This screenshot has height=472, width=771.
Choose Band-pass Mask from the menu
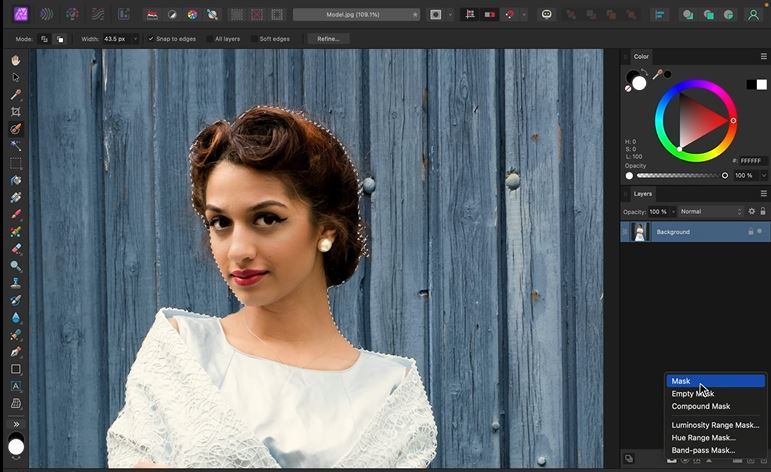(715, 450)
